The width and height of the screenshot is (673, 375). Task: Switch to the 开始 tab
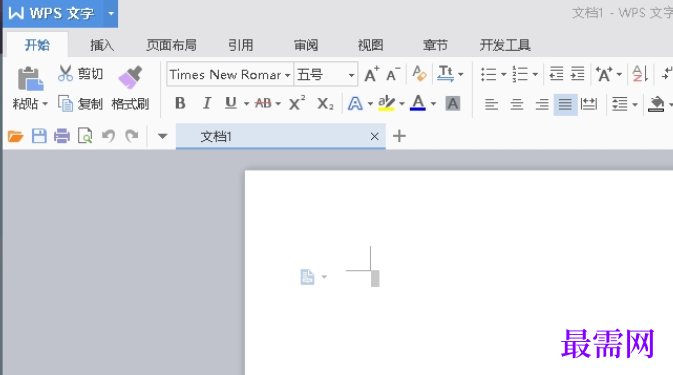click(37, 45)
